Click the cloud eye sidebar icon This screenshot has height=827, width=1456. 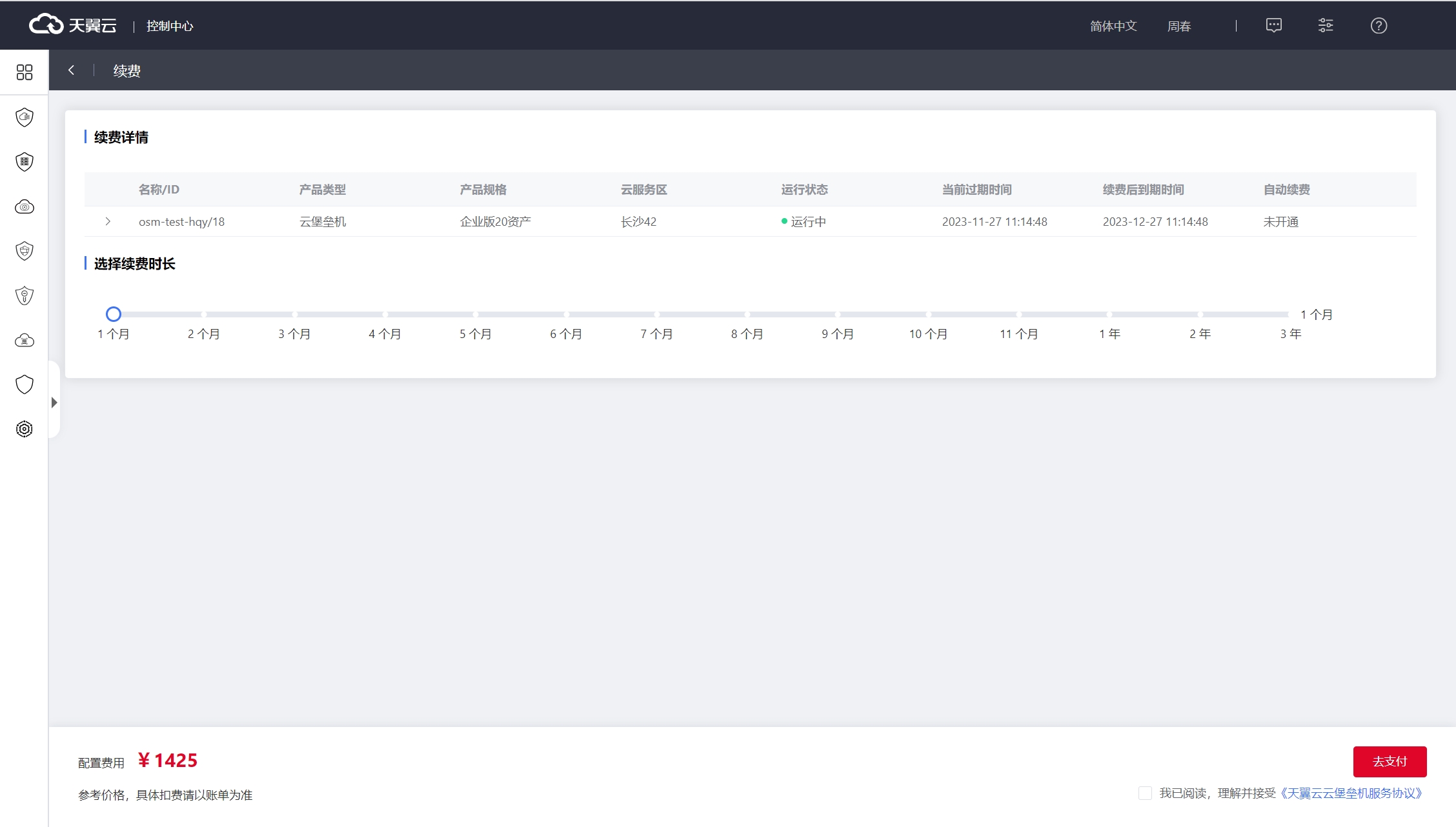coord(25,207)
